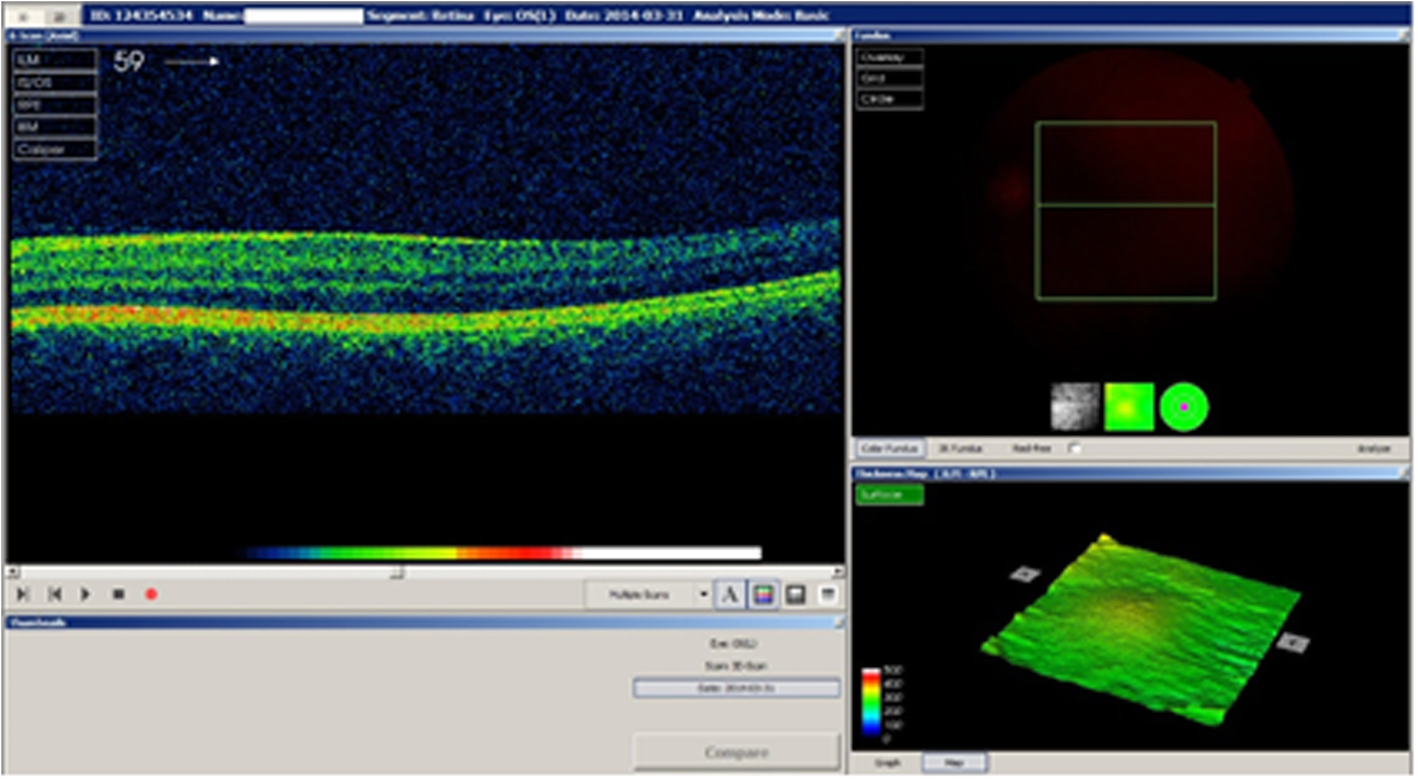Click the green scan area box on the fundus
Image resolution: width=1418 pixels, height=780 pixels.
pyautogui.click(x=1126, y=210)
